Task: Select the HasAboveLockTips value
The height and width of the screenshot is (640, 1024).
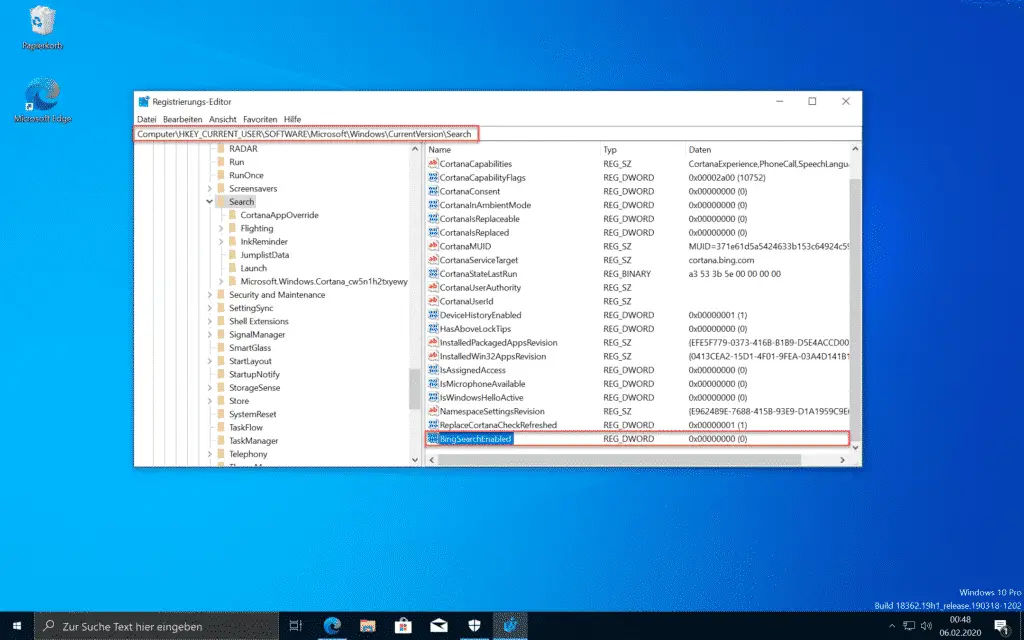Action: coord(475,328)
